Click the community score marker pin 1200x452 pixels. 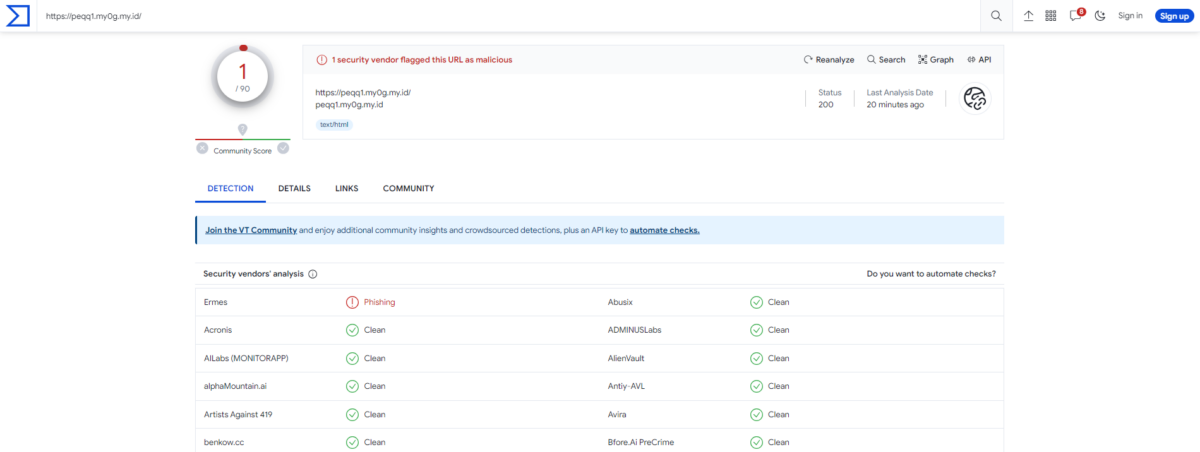point(243,130)
